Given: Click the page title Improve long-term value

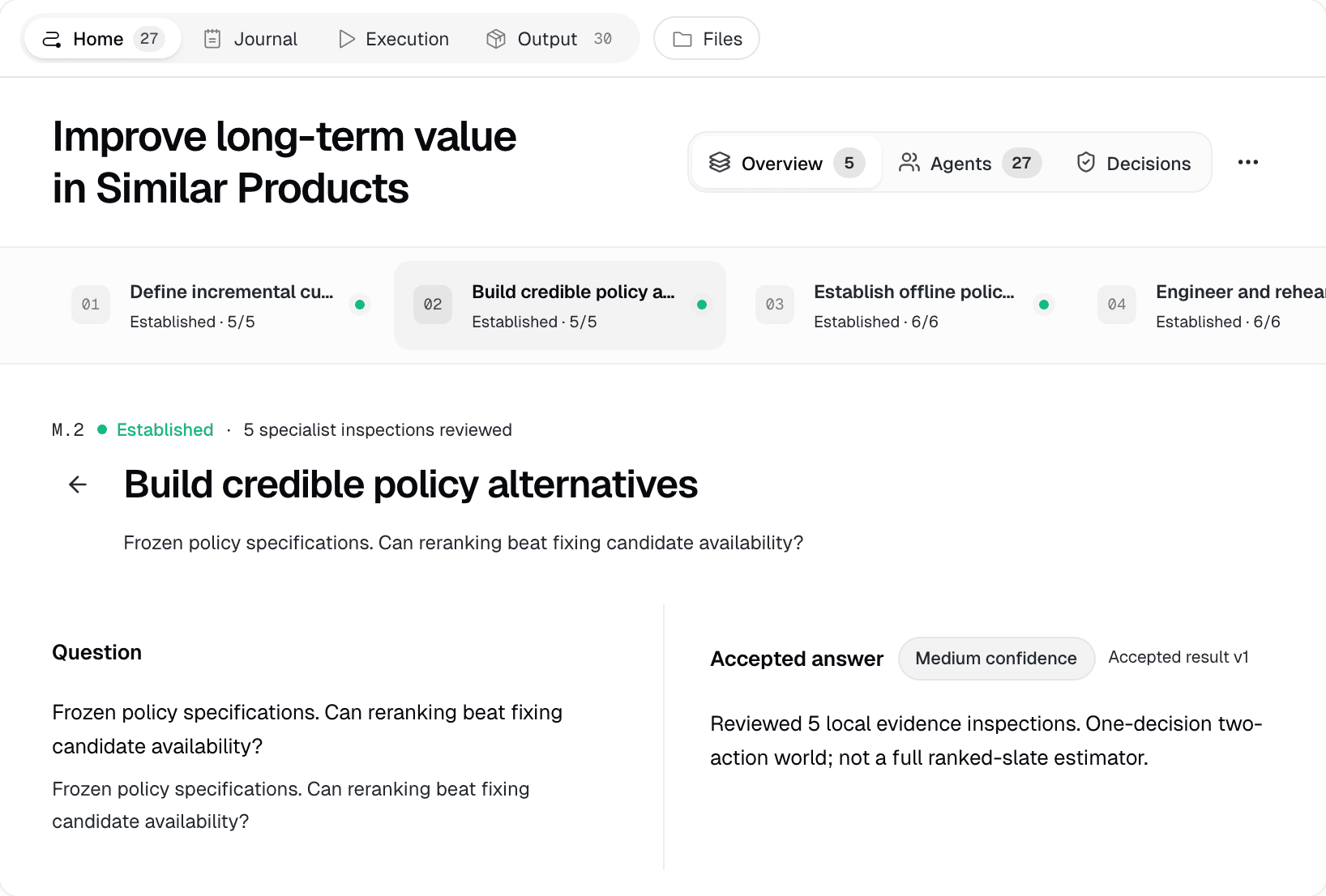Looking at the screenshot, I should (x=284, y=162).
